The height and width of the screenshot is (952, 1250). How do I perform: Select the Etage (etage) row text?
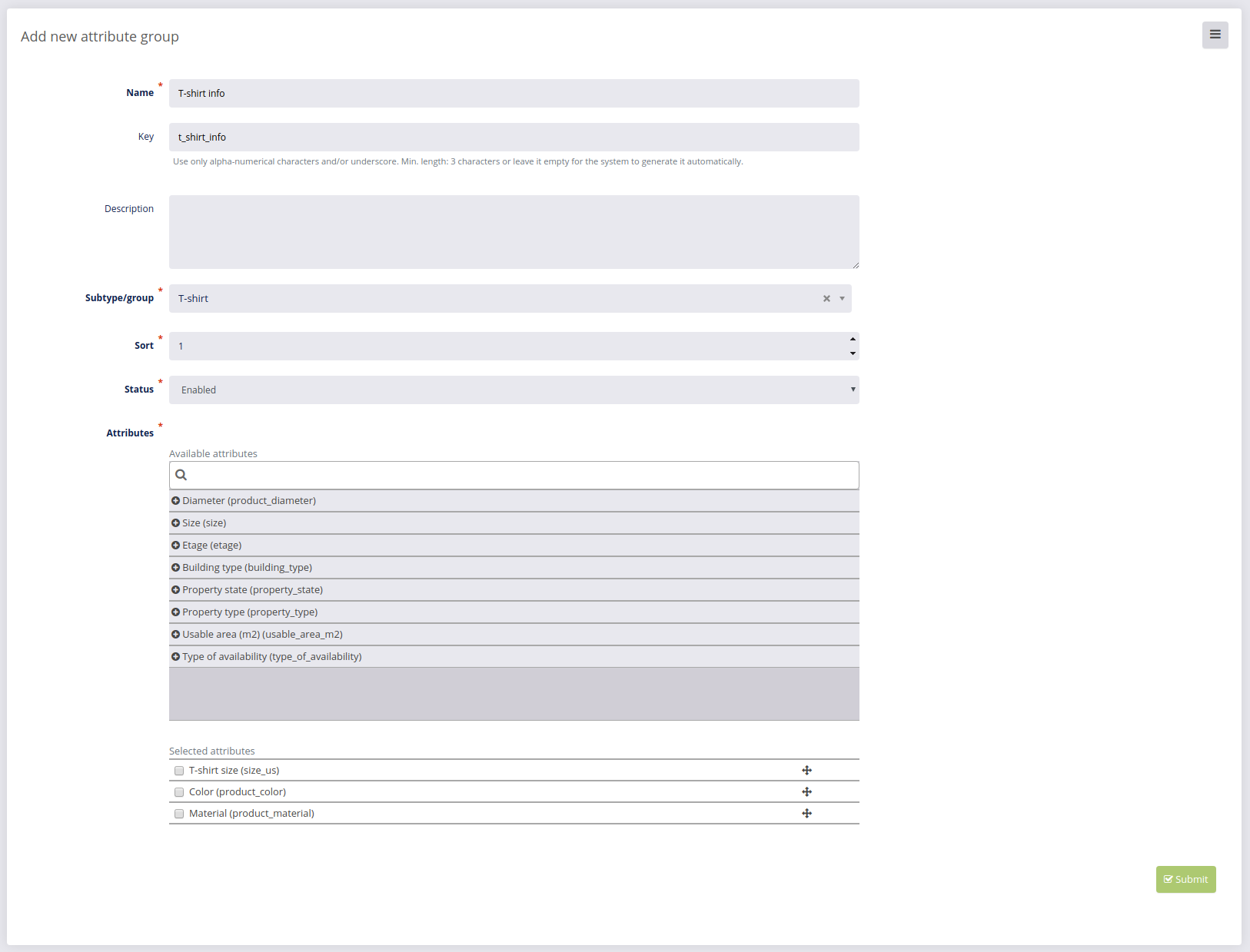coord(212,545)
